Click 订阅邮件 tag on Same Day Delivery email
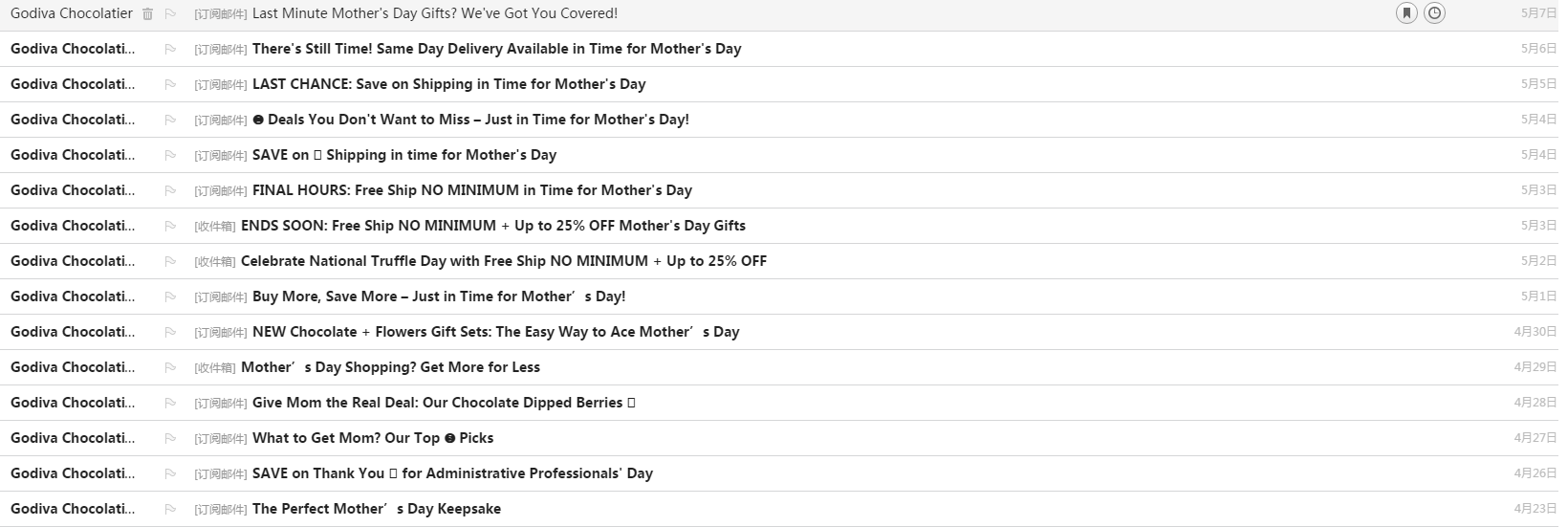This screenshot has width=1568, height=527. click(220, 50)
